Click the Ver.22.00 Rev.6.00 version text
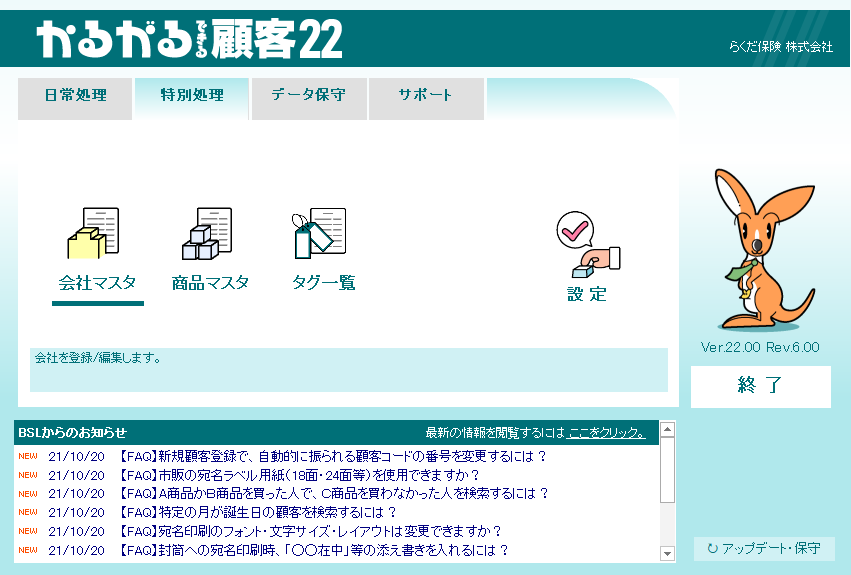The image size is (851, 575). click(x=760, y=347)
